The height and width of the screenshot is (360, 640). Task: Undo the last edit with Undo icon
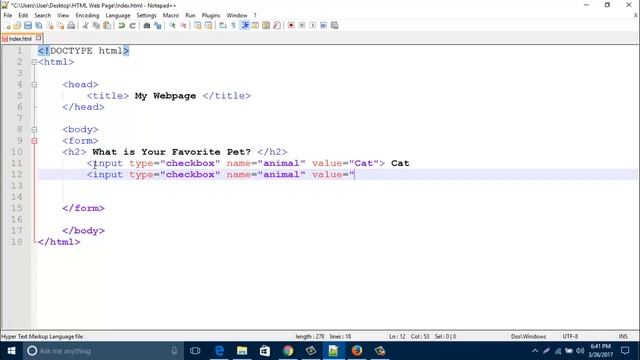(121, 26)
